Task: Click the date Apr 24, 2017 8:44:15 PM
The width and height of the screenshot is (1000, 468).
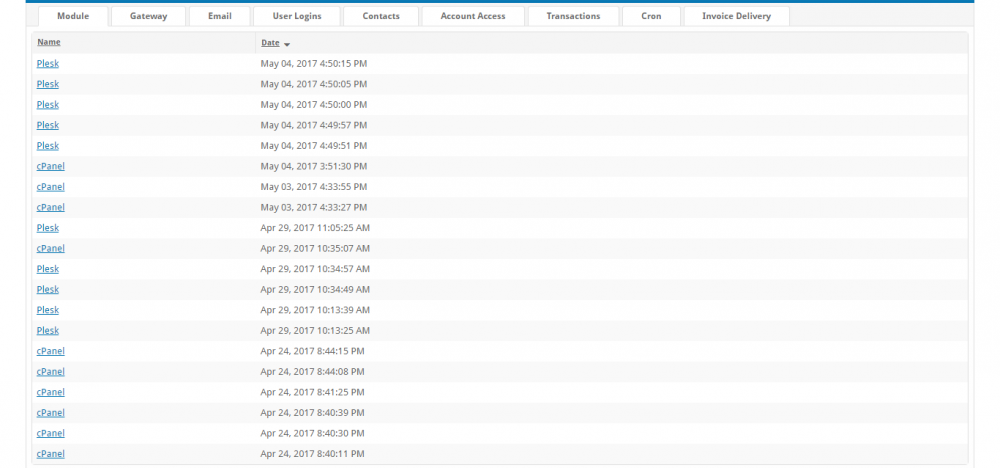Action: point(312,351)
